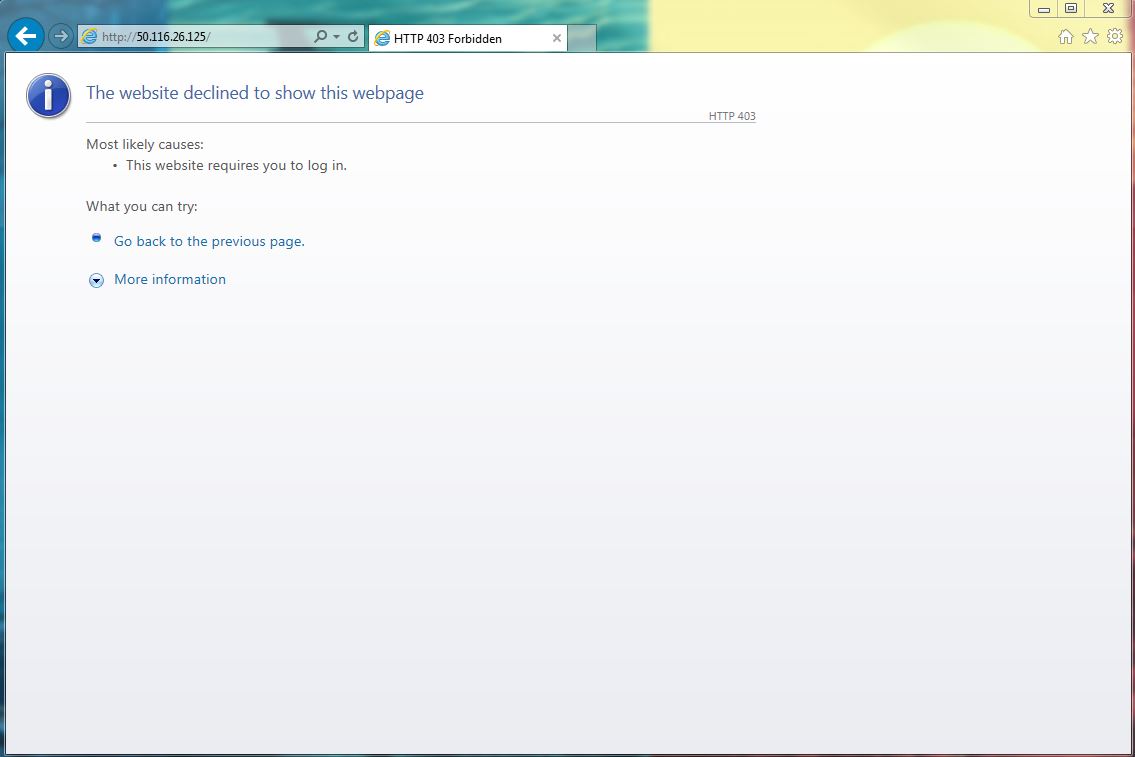Click the 'HTTP 403' error code text
This screenshot has height=757, width=1135.
[732, 116]
